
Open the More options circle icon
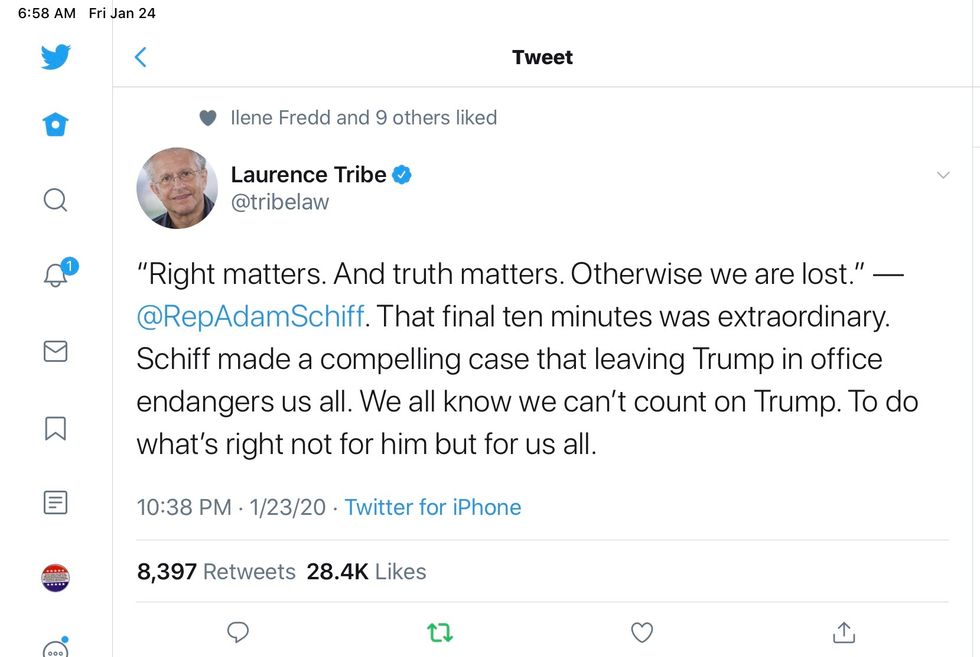[56, 648]
